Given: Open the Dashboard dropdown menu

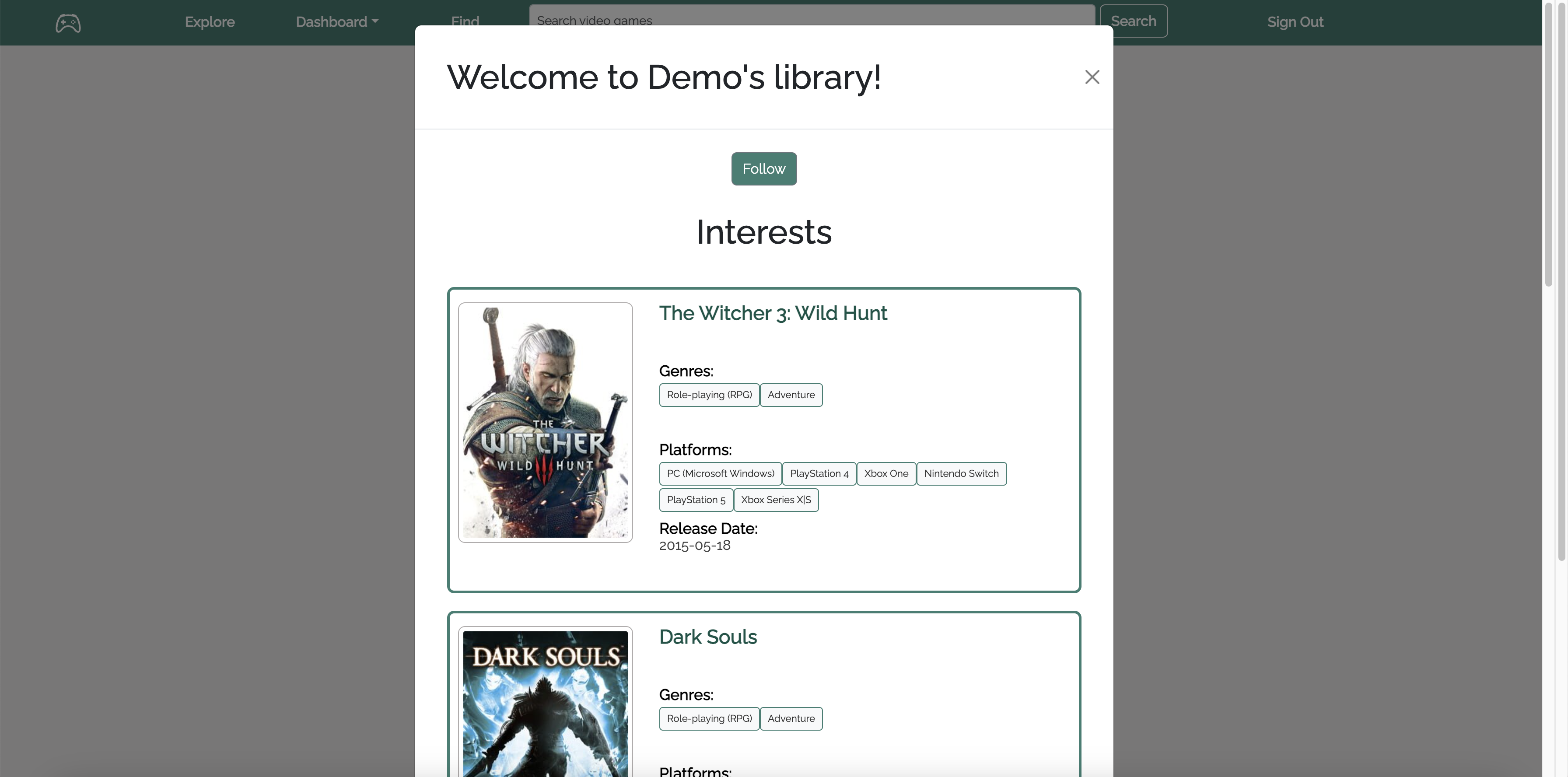Looking at the screenshot, I should (x=336, y=21).
